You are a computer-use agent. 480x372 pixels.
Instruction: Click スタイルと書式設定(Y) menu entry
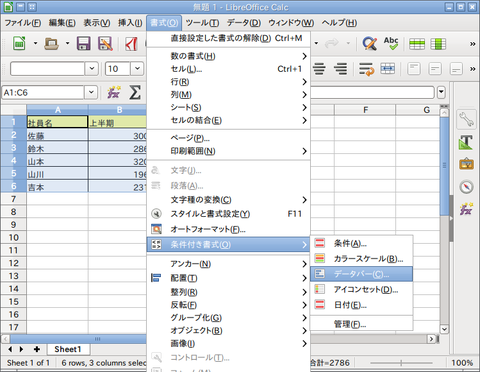[229, 214]
